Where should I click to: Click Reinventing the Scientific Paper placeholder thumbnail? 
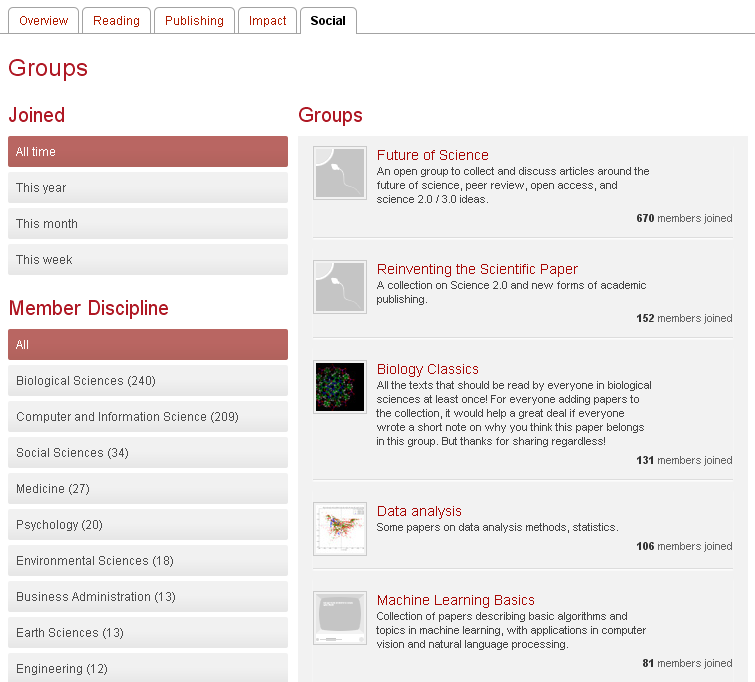[340, 287]
